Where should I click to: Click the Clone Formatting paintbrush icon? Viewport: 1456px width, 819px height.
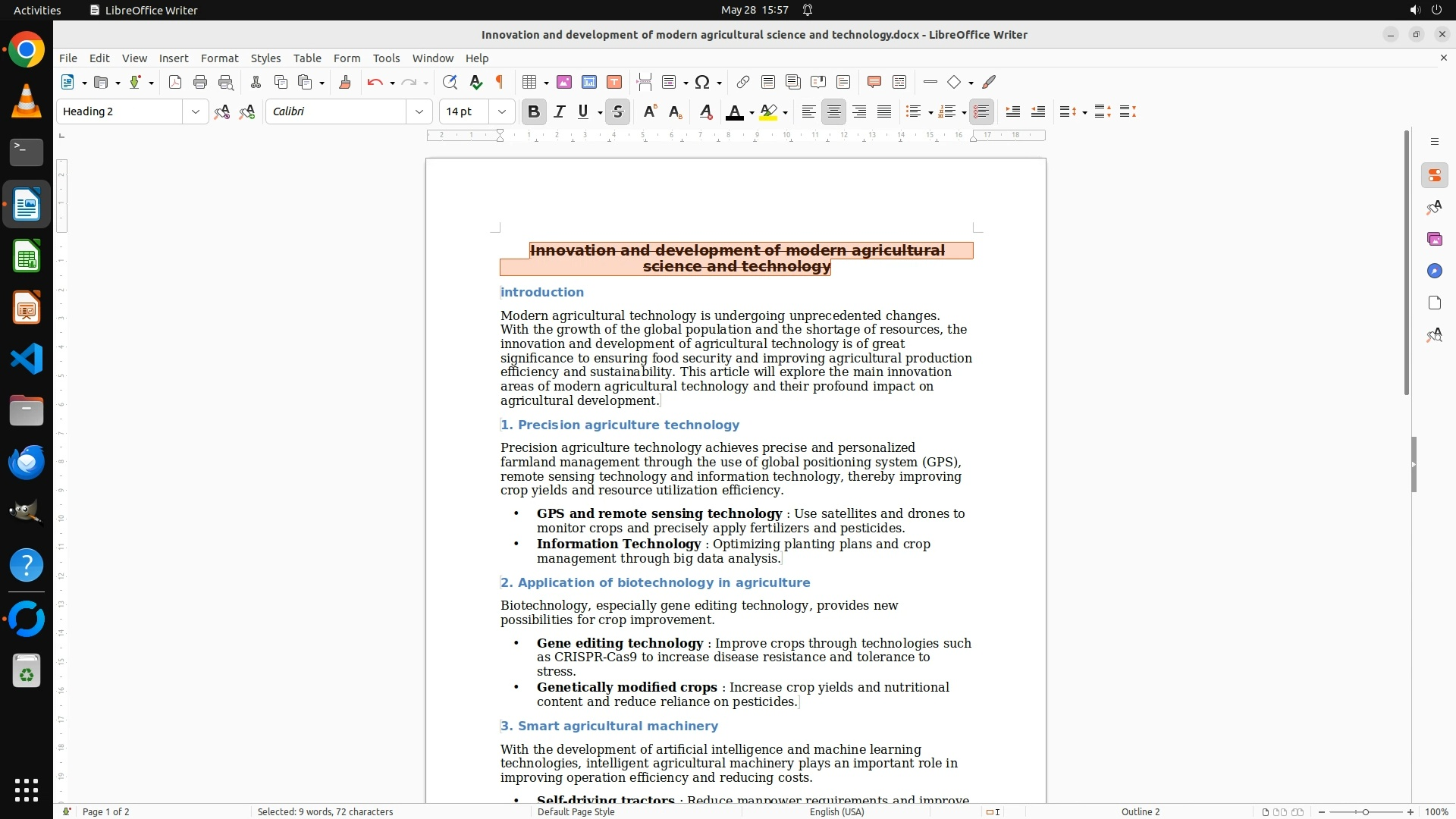click(x=345, y=83)
